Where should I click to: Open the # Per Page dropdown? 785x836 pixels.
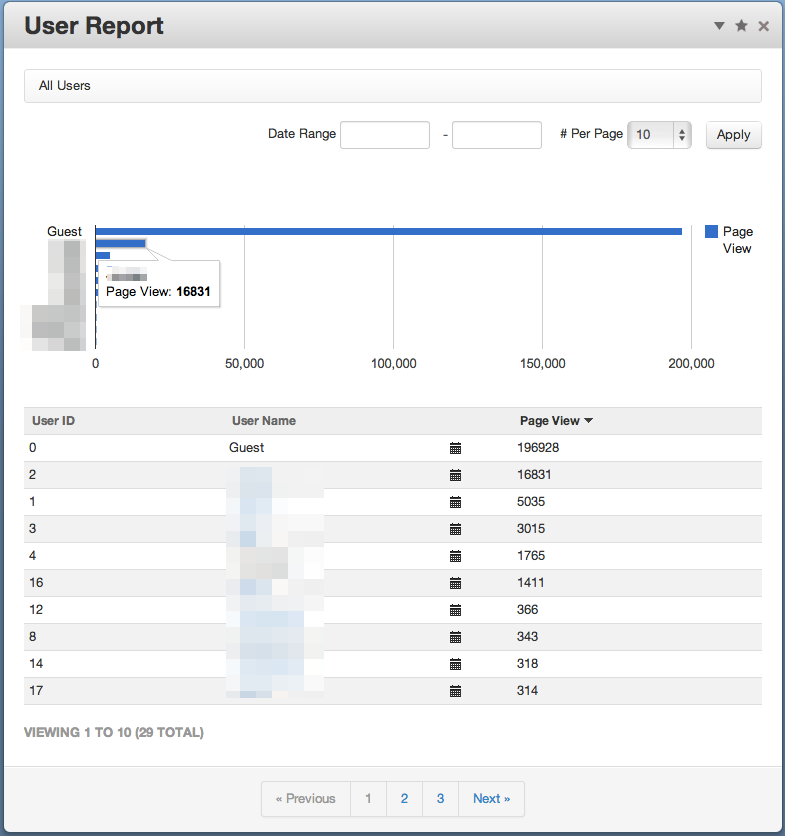[659, 134]
